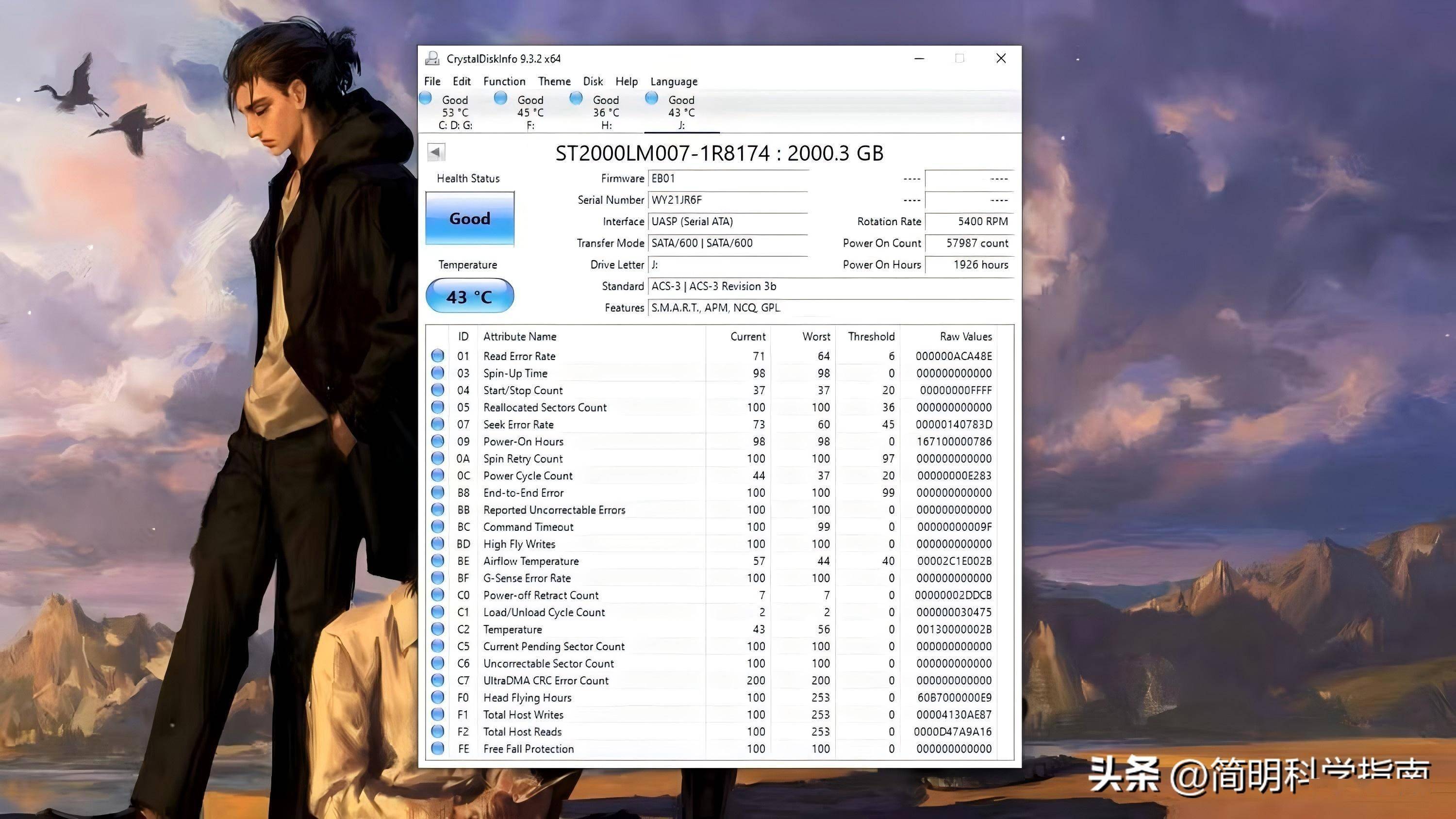1456x819 pixels.
Task: Click the Attribute Name column header
Action: click(591, 336)
